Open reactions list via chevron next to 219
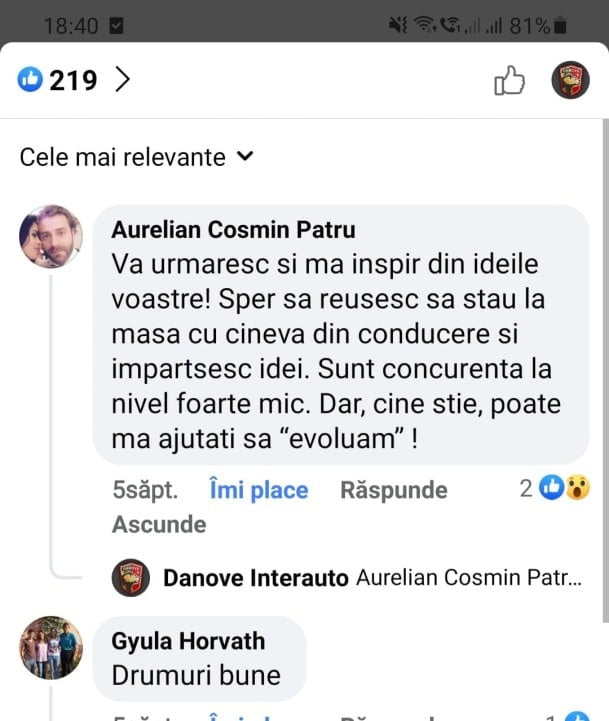Screen dimensions: 609x721 [x=123, y=81]
